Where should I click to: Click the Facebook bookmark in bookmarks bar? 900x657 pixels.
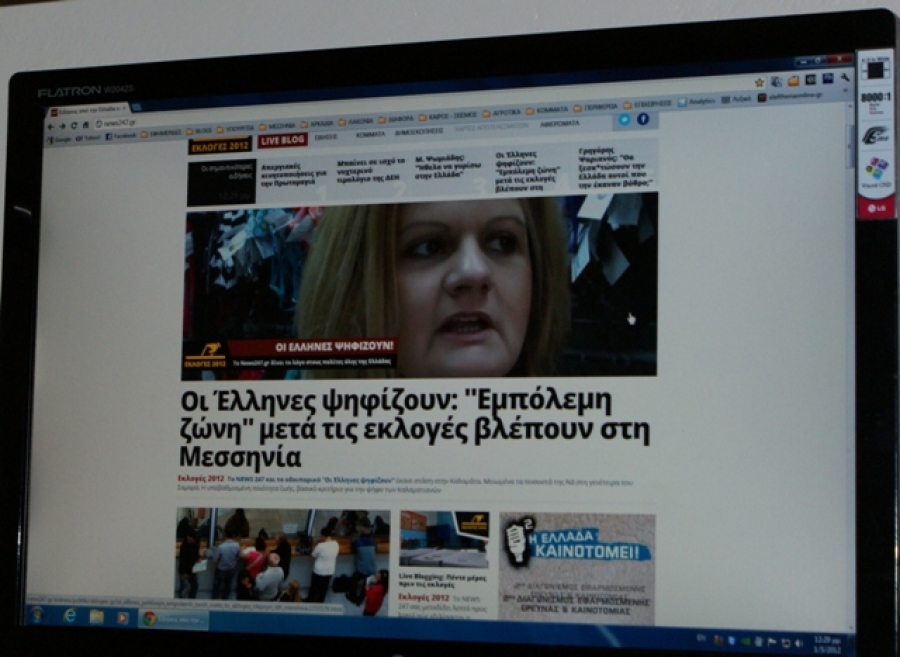click(x=120, y=135)
